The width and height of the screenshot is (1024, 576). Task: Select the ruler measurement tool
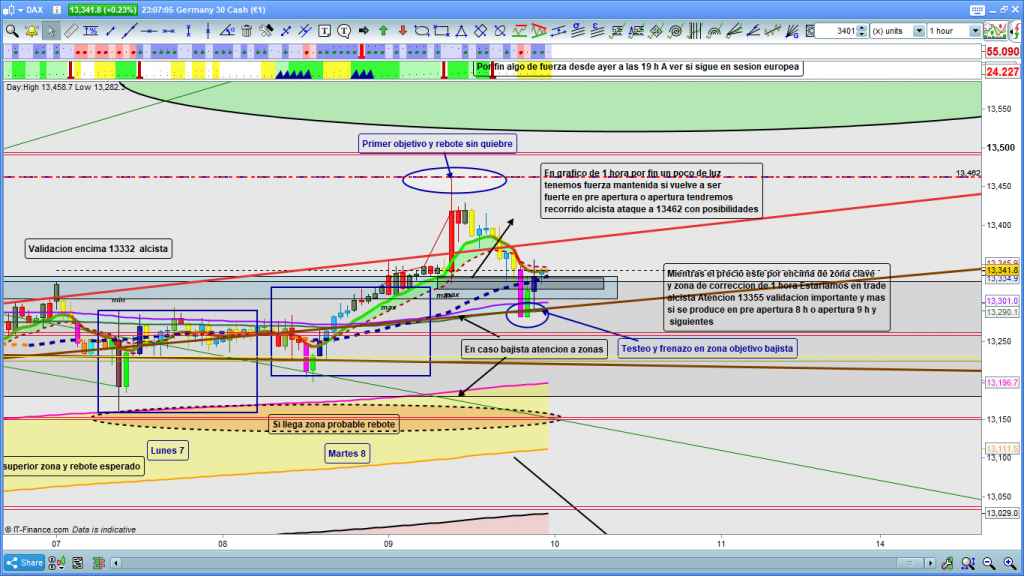click(x=69, y=30)
